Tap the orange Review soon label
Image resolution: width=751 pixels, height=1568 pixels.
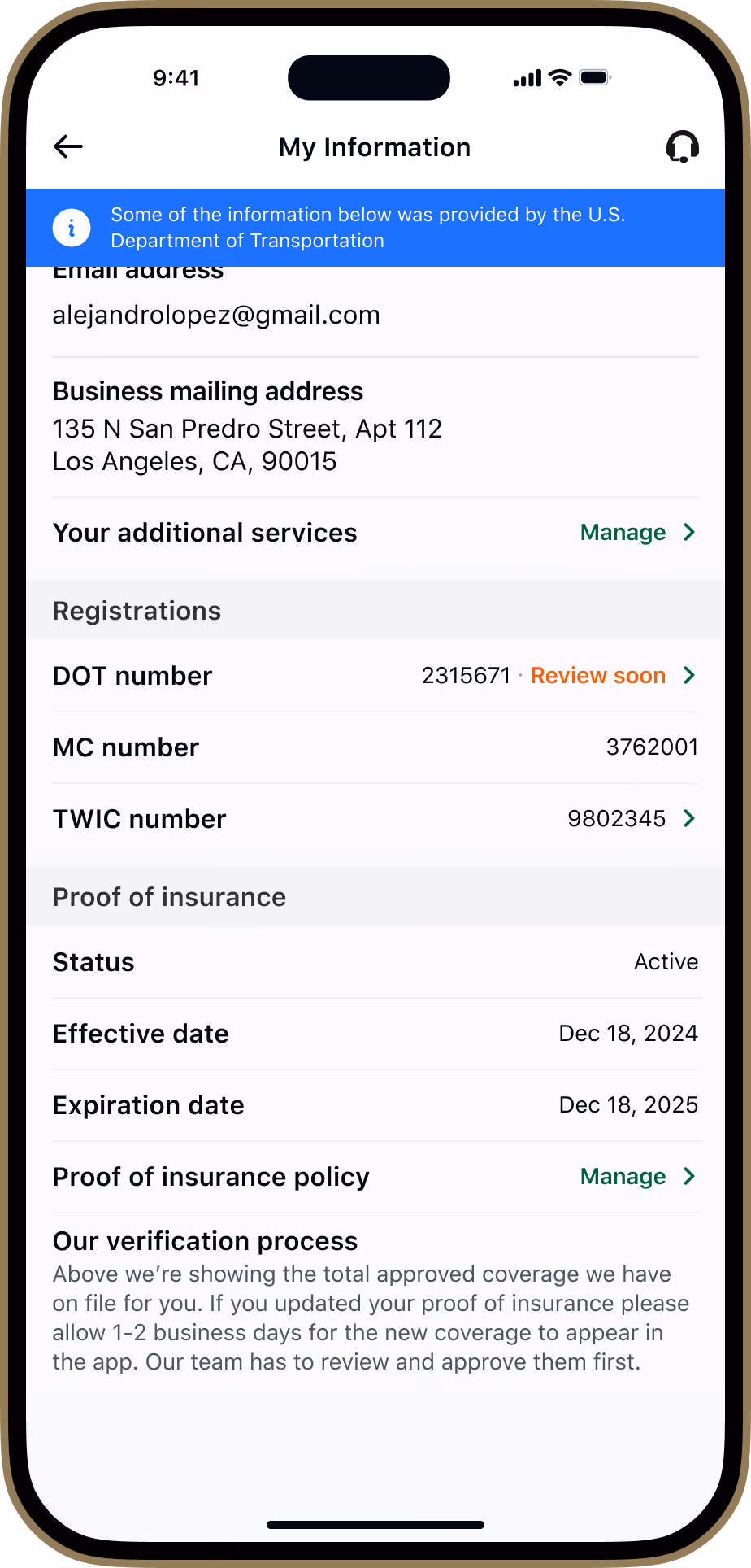(x=598, y=675)
